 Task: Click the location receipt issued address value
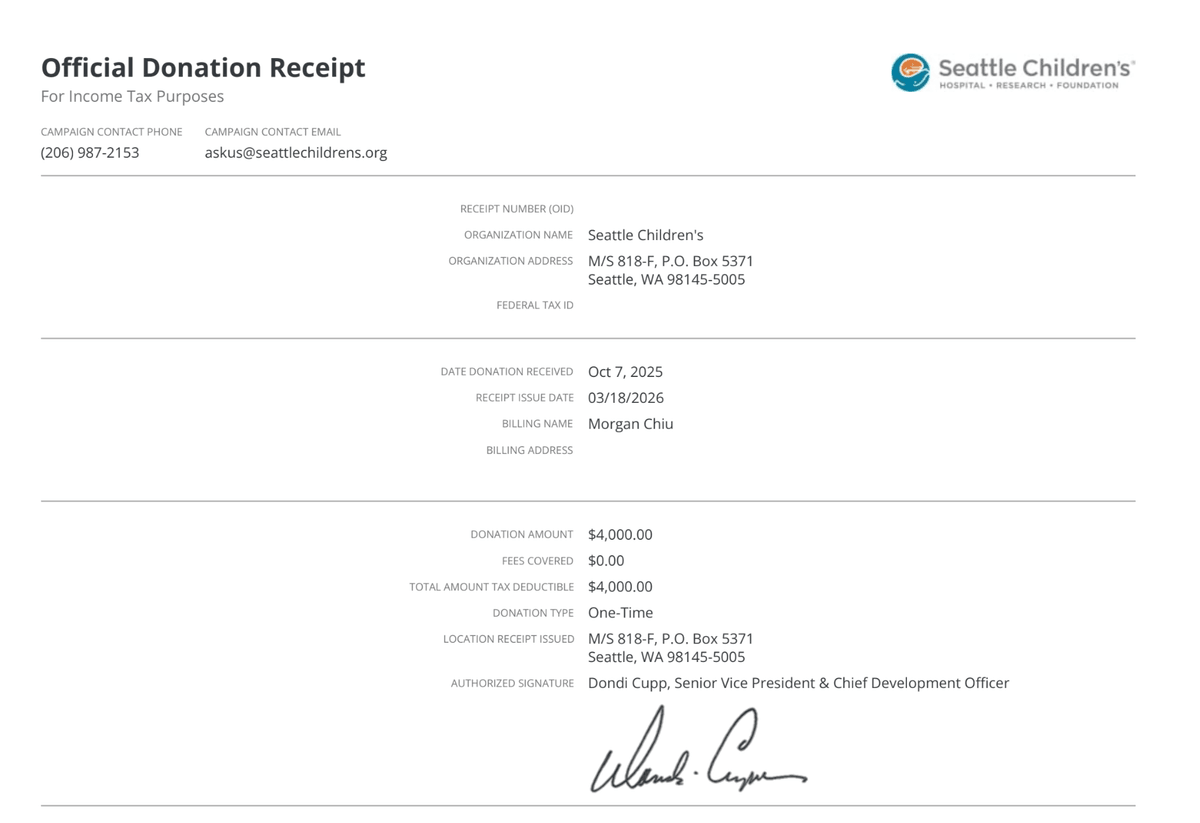click(x=671, y=648)
